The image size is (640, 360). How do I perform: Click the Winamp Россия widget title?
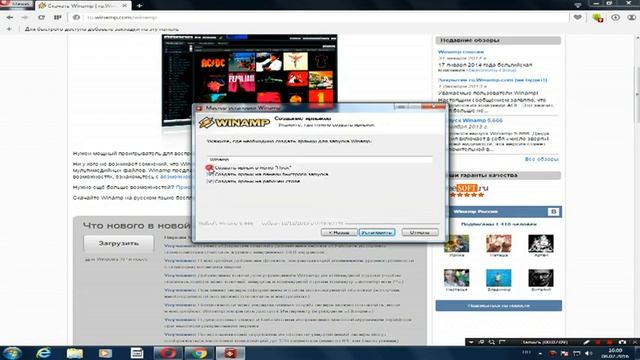point(476,211)
